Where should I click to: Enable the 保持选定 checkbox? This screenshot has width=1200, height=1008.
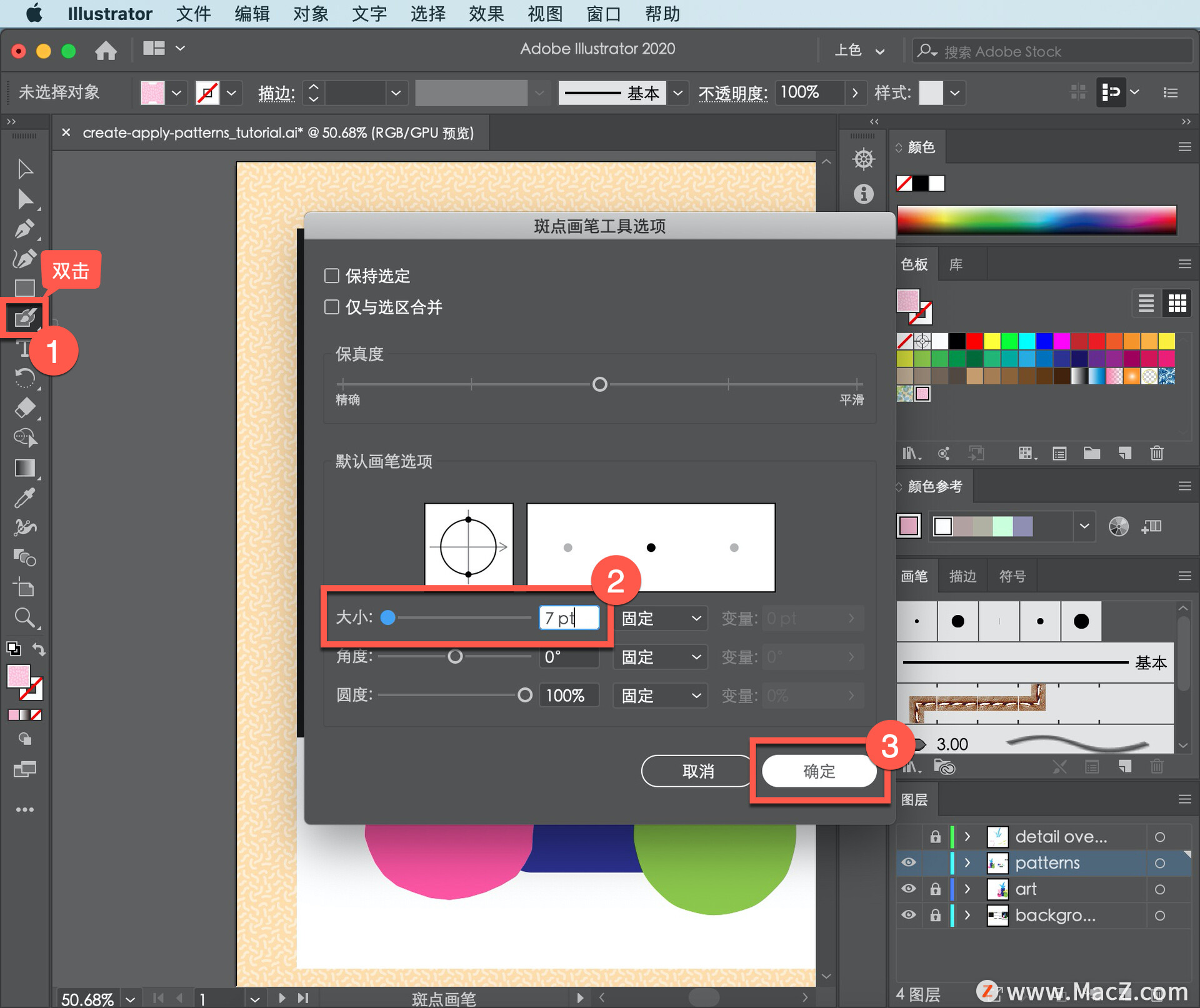[x=332, y=276]
